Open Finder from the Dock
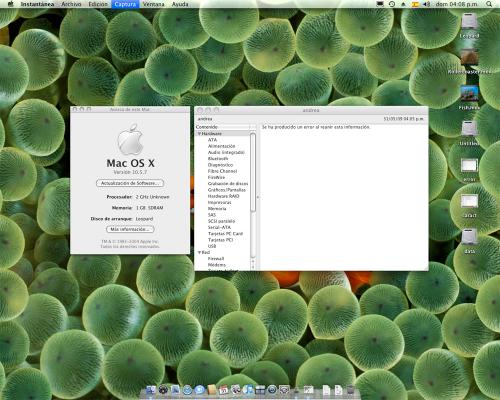500x400 pixels. 151,390
